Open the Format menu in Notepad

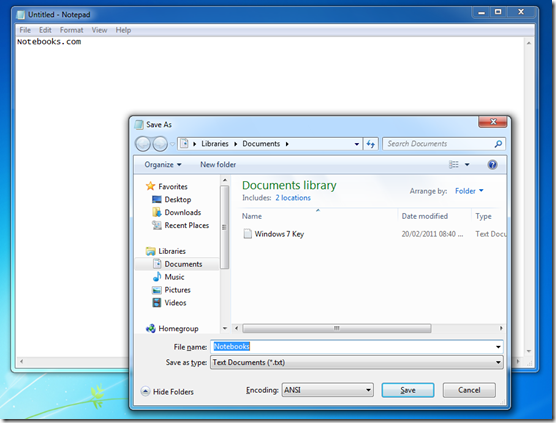(x=71, y=30)
